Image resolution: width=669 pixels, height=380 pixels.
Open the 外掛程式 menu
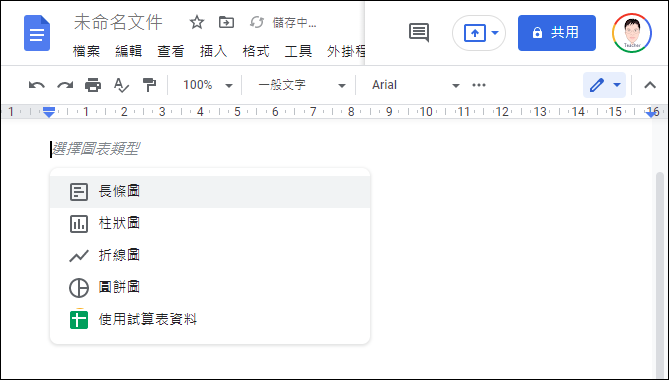[x=346, y=52]
